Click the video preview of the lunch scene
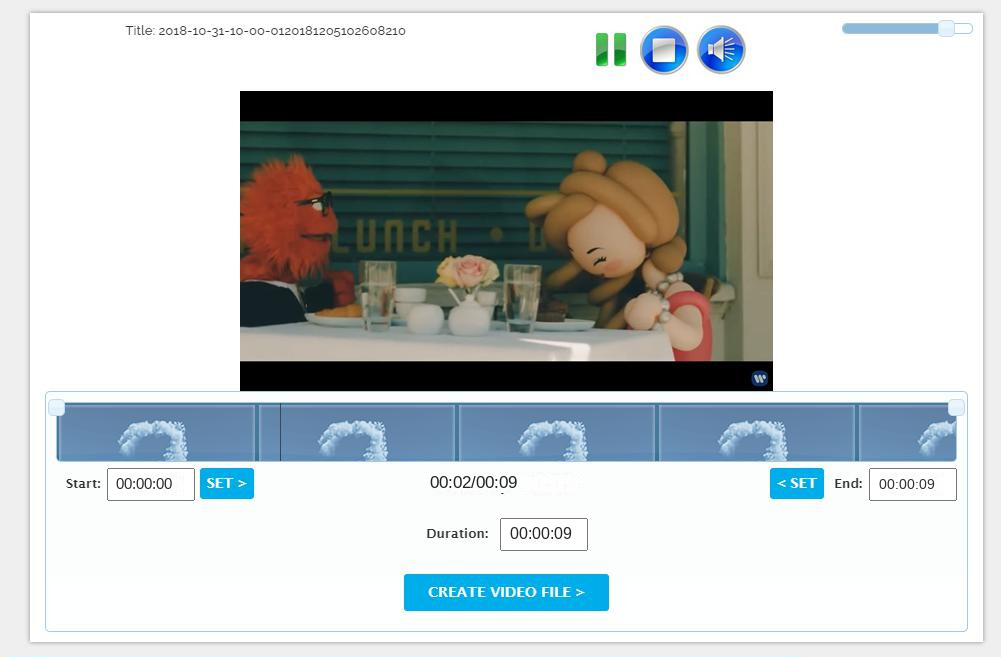The width and height of the screenshot is (1001, 657). pos(506,240)
